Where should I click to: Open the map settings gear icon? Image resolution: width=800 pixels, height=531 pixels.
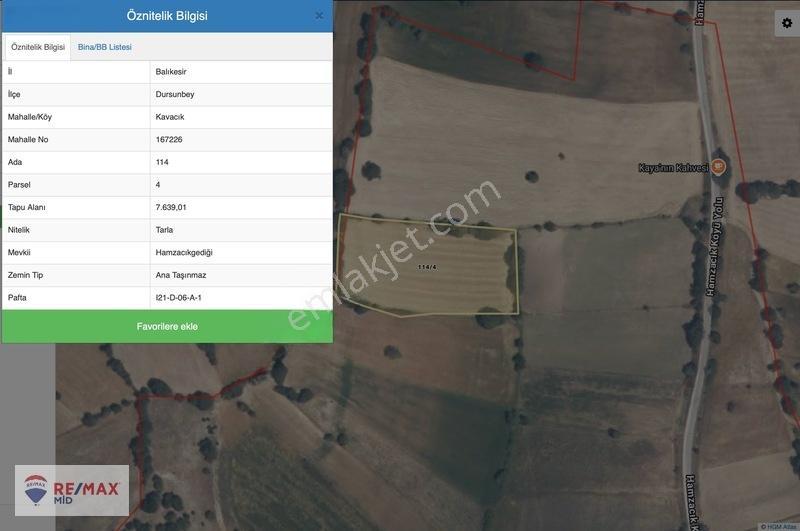point(787,23)
